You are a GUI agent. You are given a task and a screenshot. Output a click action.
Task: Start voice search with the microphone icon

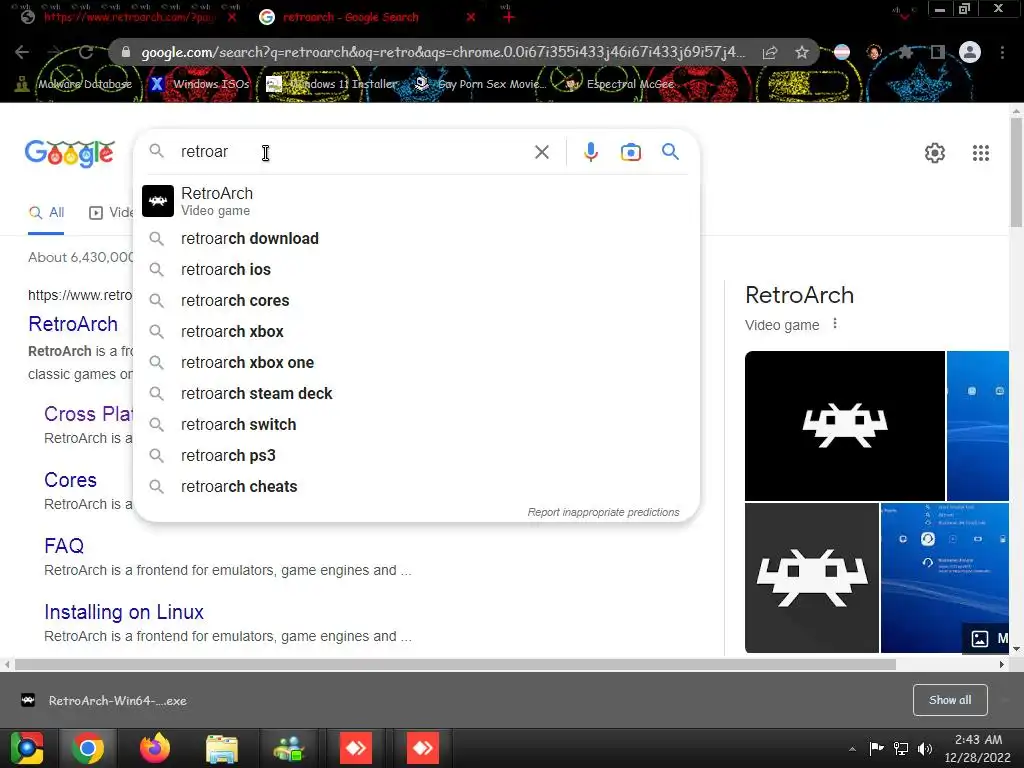[590, 152]
